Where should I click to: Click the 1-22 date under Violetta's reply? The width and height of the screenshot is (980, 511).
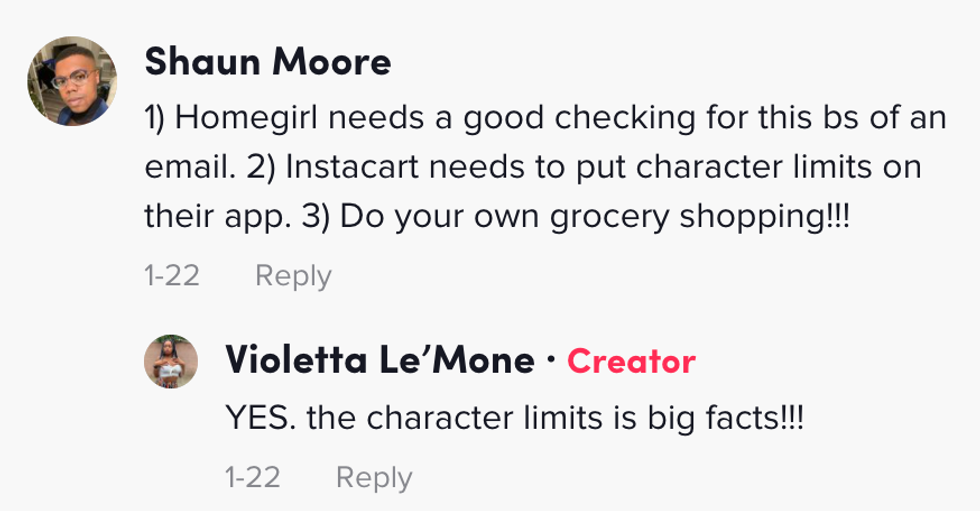click(x=253, y=477)
